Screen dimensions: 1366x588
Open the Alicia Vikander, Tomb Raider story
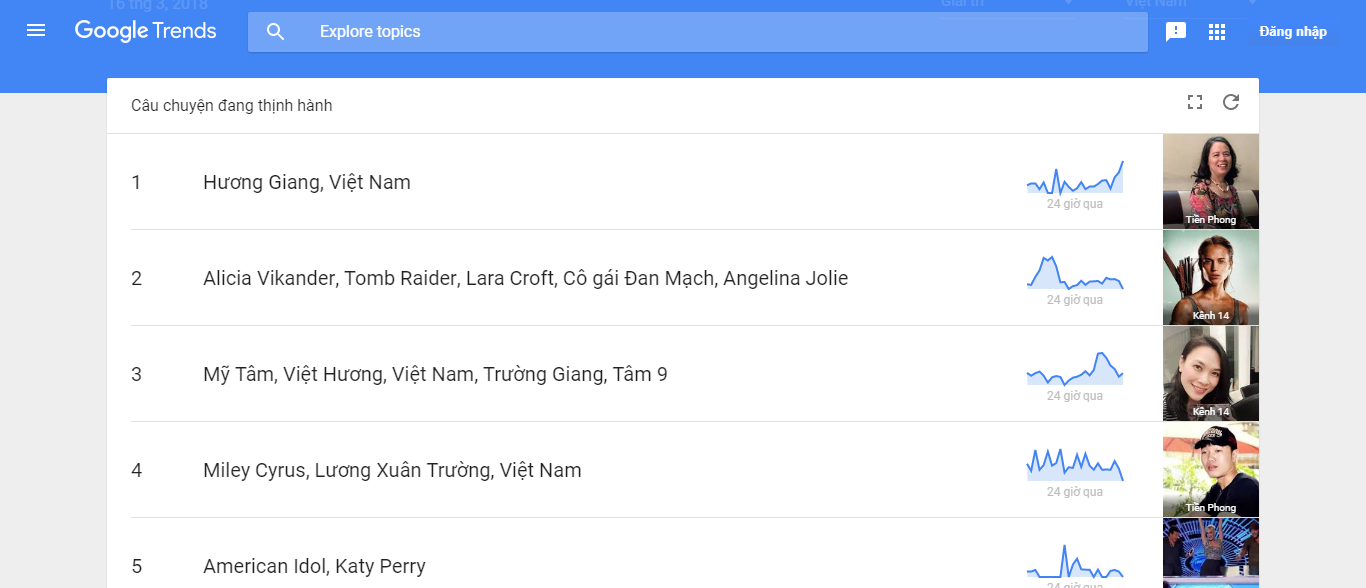(525, 278)
